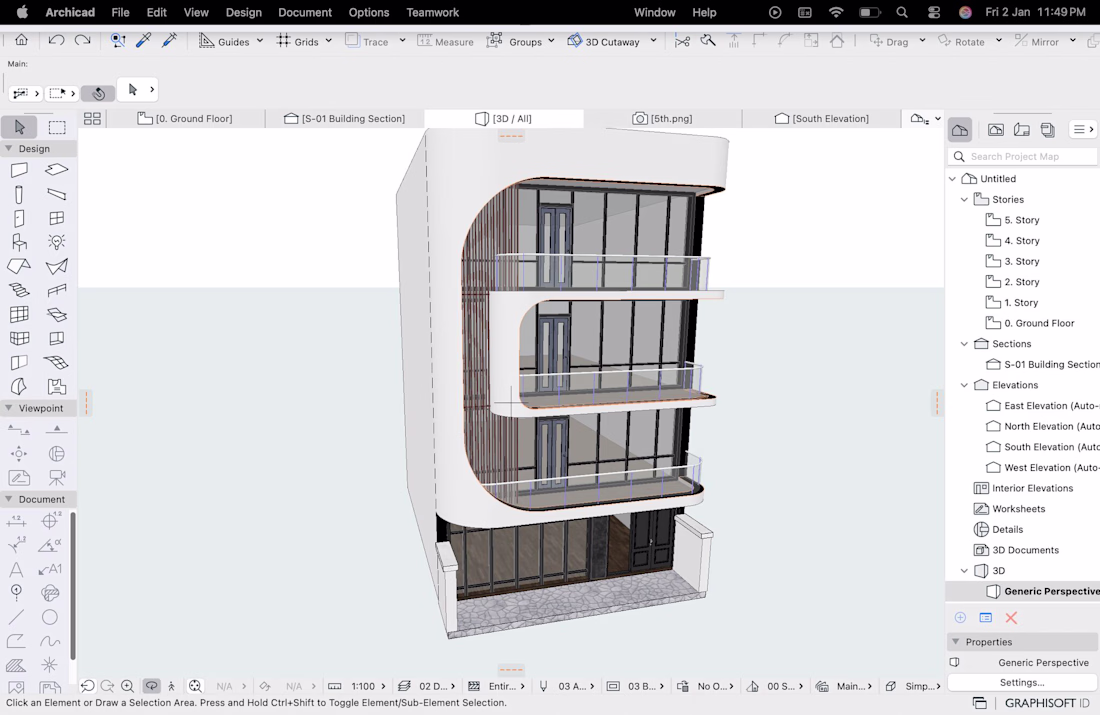Select the Camera tool under Viewpoint
Viewport: 1100px width, 715px height.
56,477
